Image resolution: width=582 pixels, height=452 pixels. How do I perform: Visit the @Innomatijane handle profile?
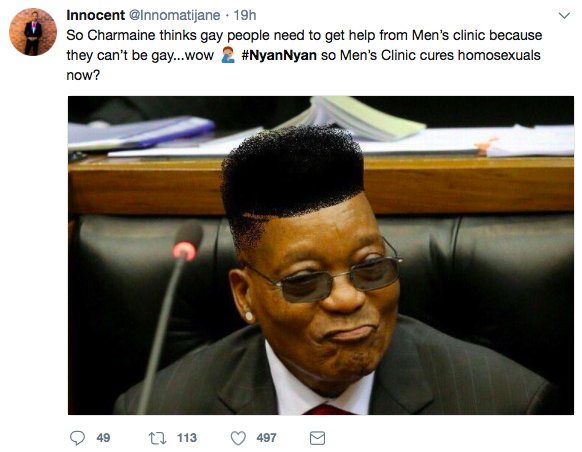coord(174,15)
